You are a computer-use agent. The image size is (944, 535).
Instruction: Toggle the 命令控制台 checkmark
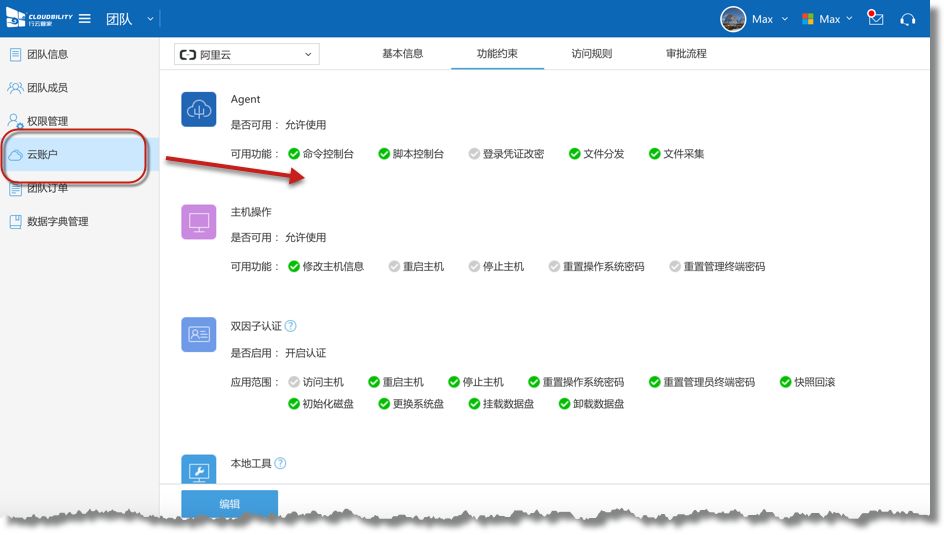point(294,154)
